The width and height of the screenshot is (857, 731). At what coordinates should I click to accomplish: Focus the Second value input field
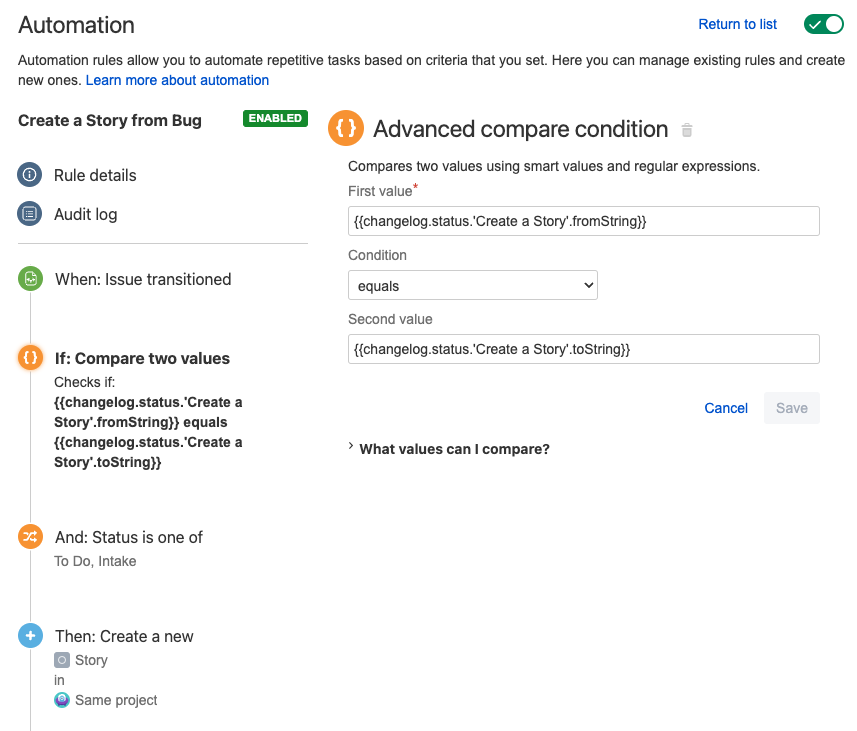tap(584, 349)
